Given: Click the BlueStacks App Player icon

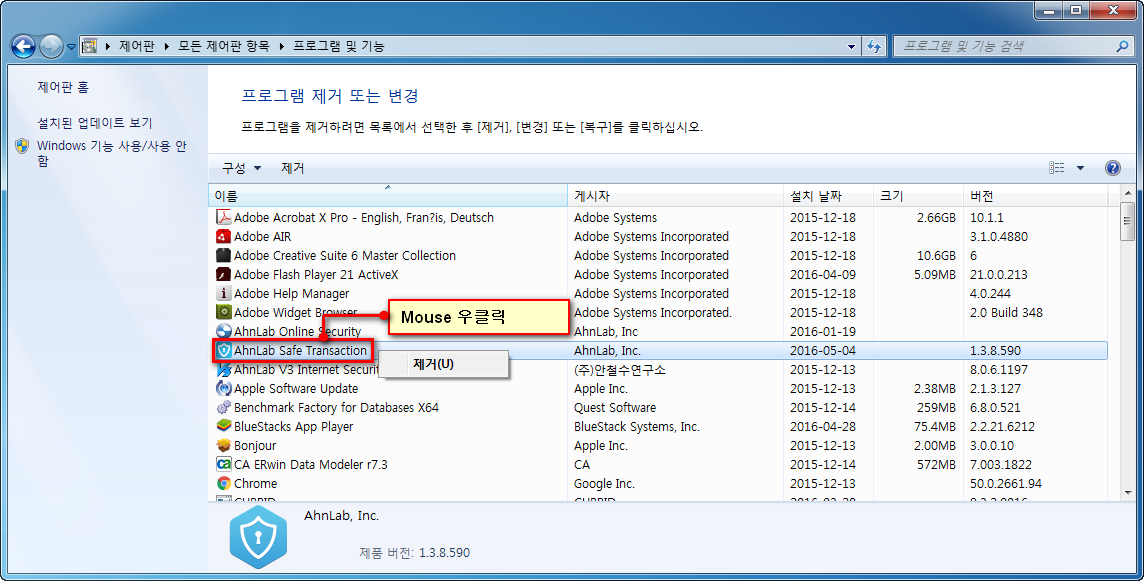Looking at the screenshot, I should [x=223, y=426].
